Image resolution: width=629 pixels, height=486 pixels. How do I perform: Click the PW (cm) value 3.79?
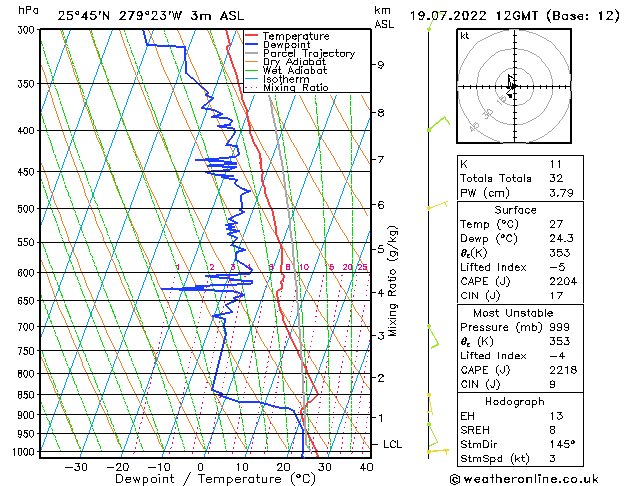[x=561, y=192]
